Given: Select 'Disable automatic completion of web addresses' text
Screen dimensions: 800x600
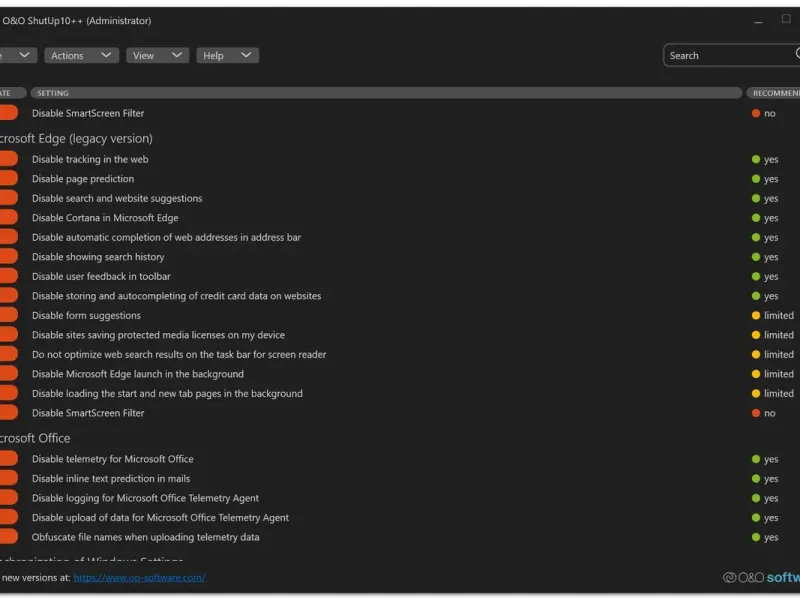Looking at the screenshot, I should tap(166, 237).
